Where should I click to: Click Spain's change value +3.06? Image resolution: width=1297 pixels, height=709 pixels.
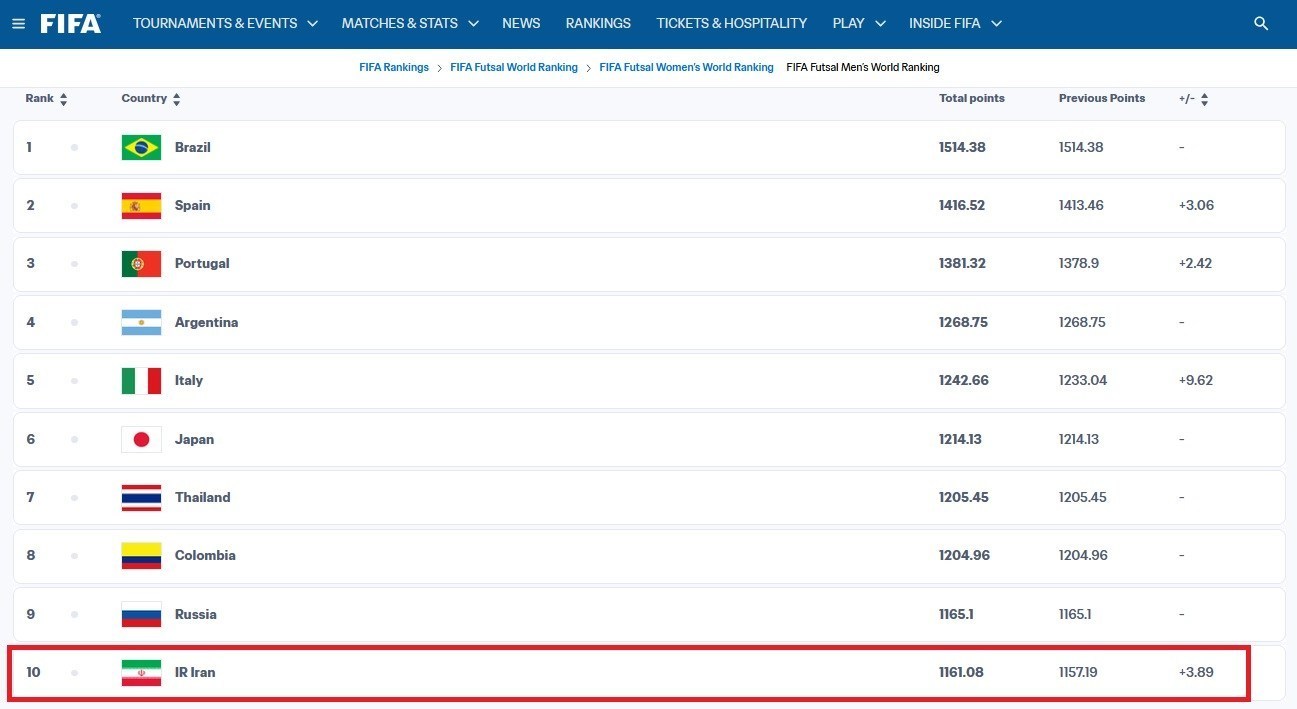click(x=1196, y=205)
